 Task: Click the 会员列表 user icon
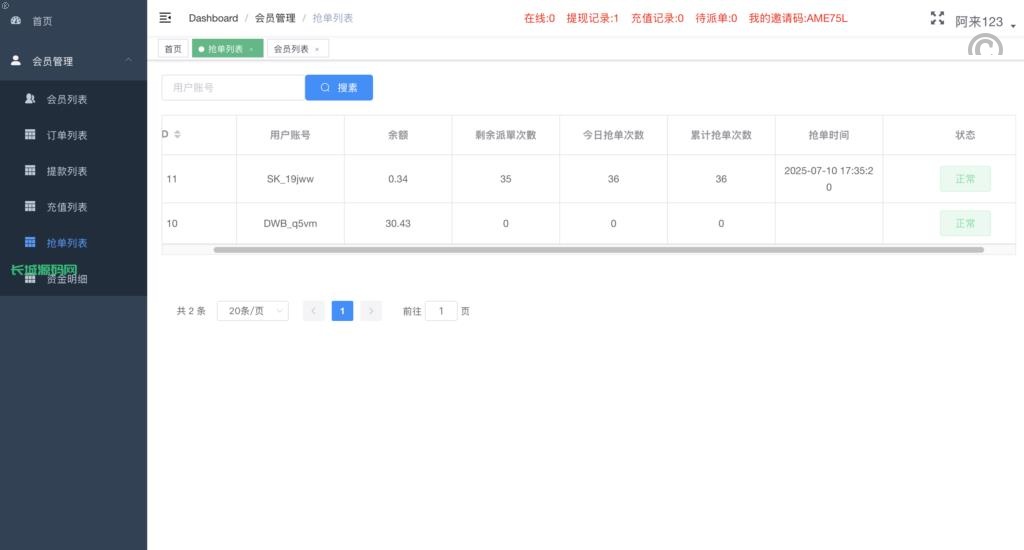(30, 99)
